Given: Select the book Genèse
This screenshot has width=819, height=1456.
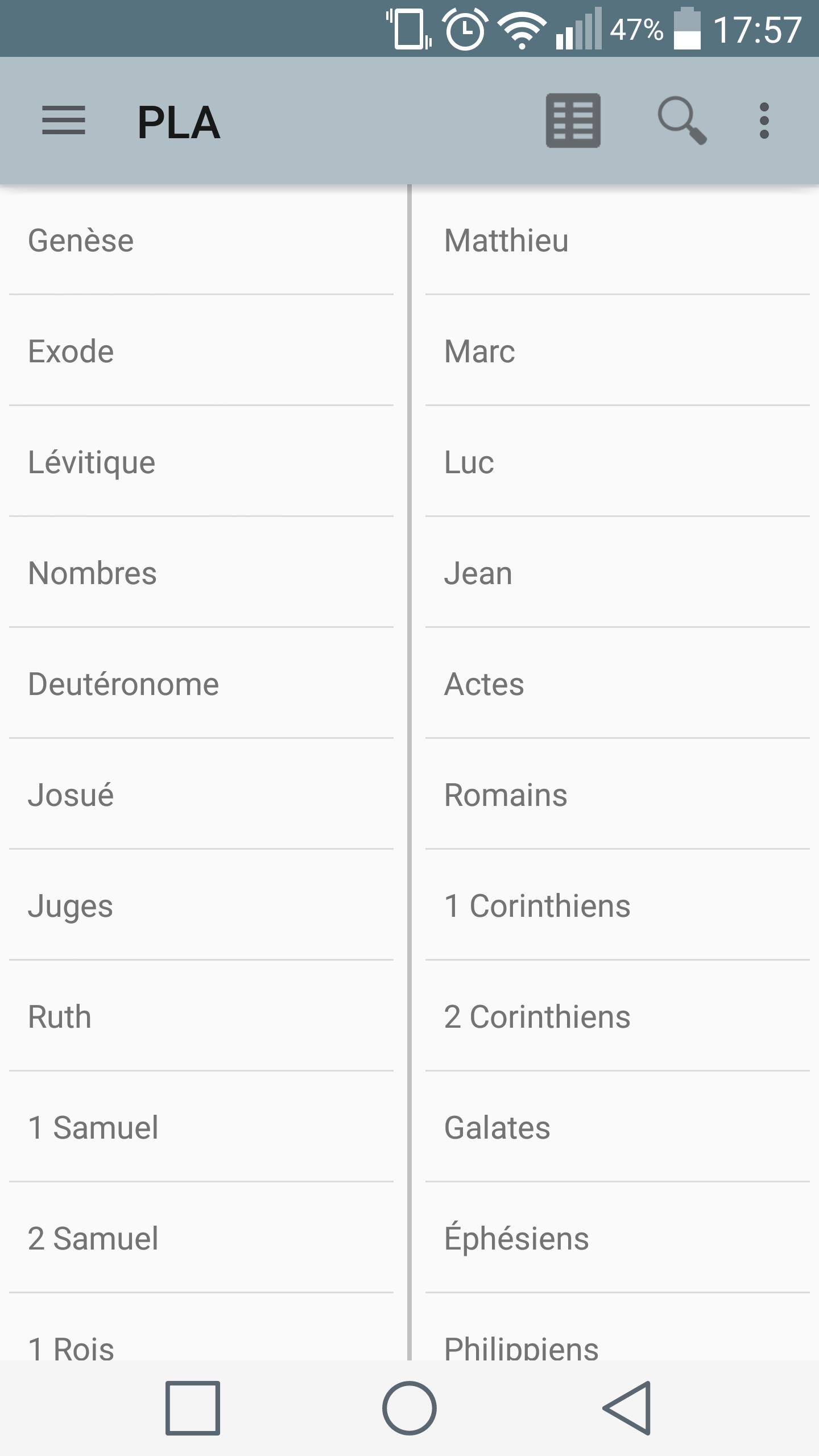Looking at the screenshot, I should pos(201,240).
